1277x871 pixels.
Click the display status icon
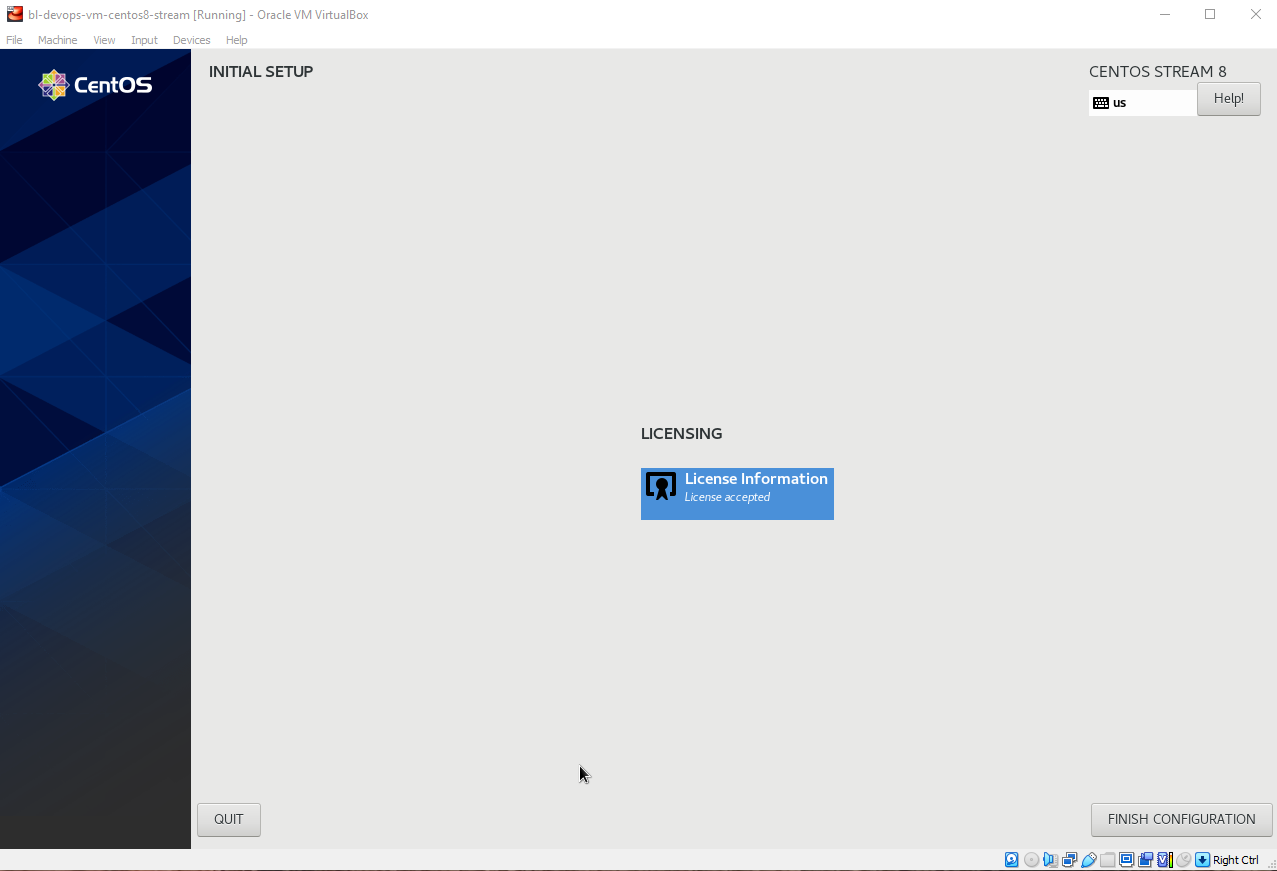(1127, 860)
